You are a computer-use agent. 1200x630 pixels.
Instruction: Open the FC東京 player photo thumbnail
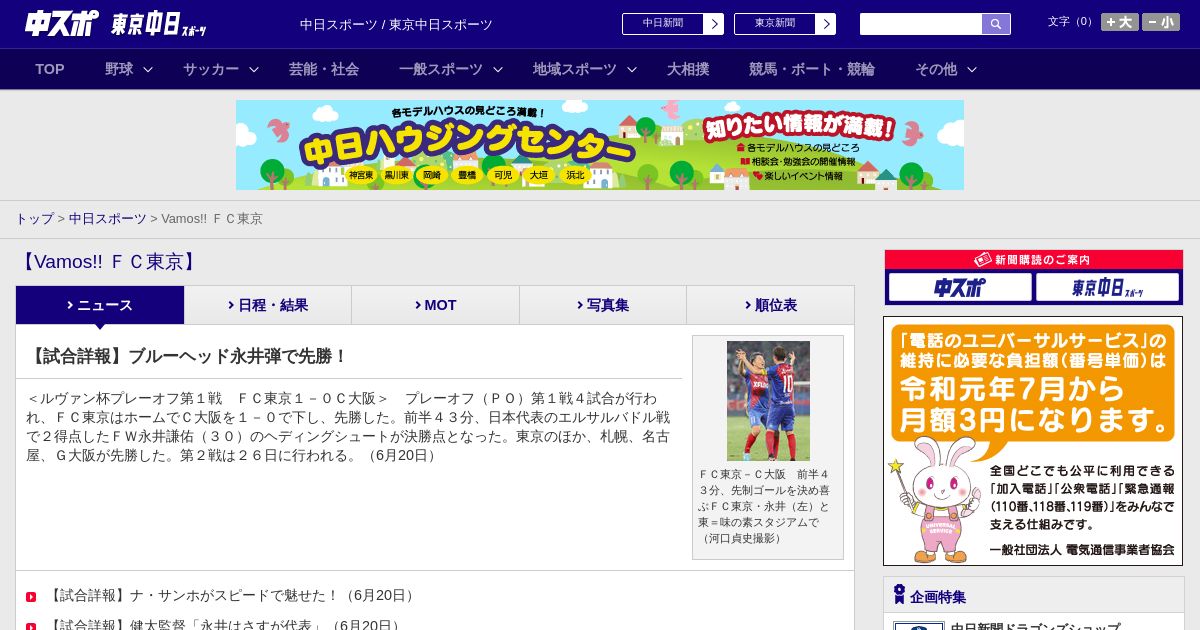point(768,400)
